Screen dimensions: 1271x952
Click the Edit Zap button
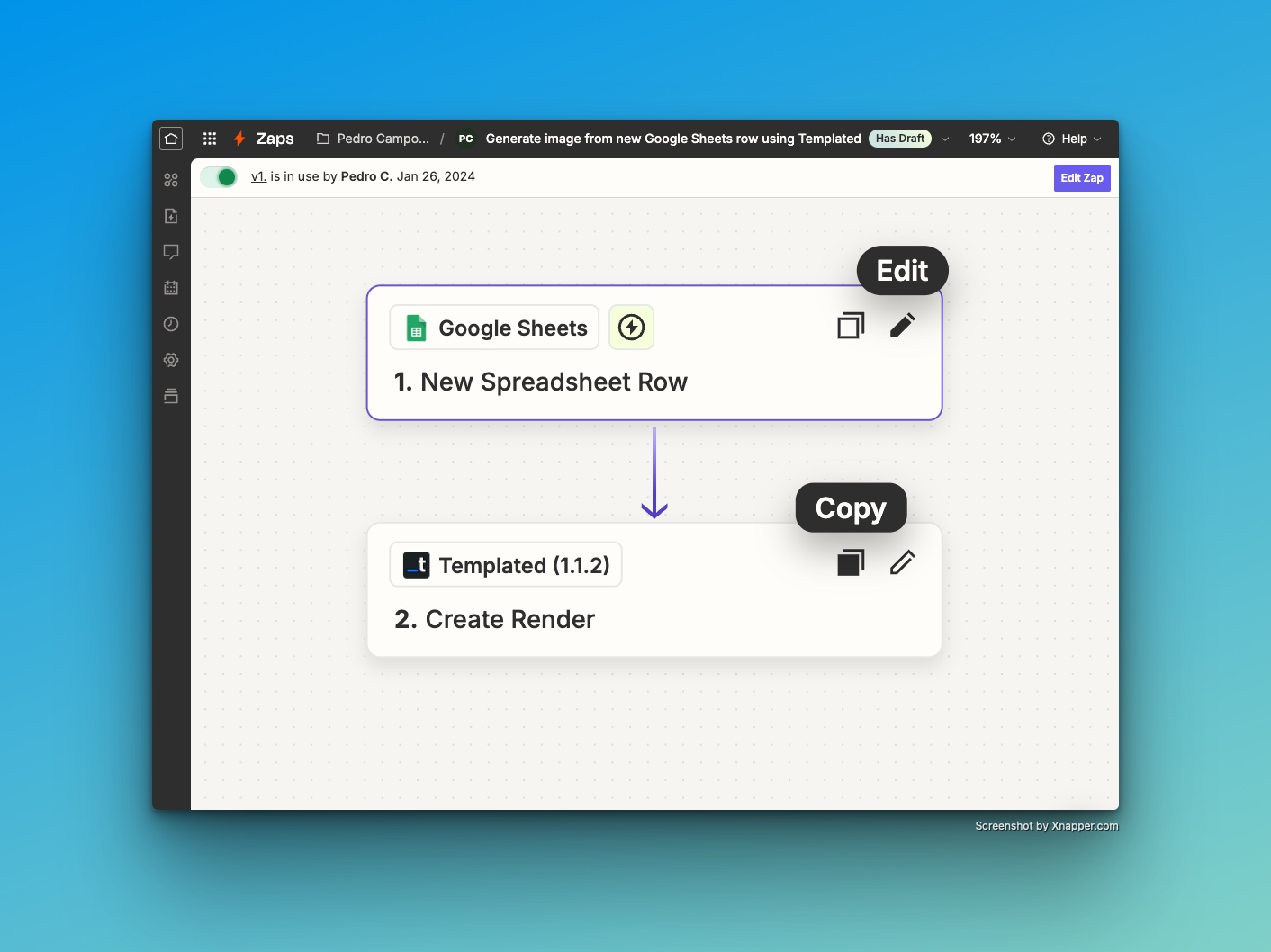pyautogui.click(x=1082, y=178)
